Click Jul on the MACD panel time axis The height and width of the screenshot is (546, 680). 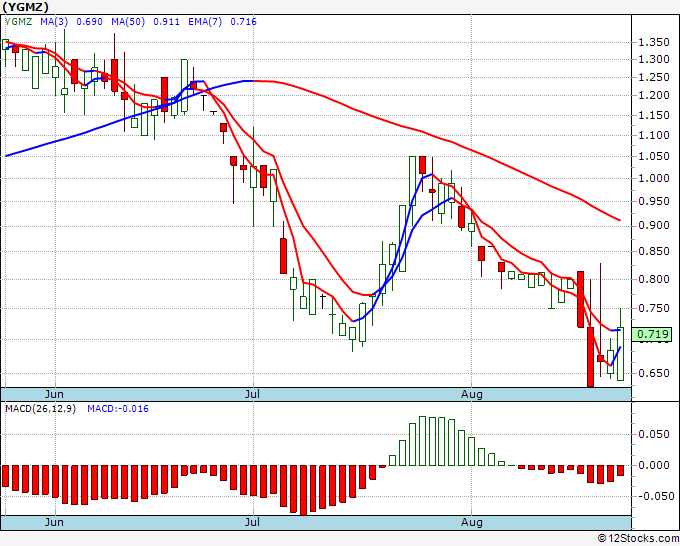252,522
